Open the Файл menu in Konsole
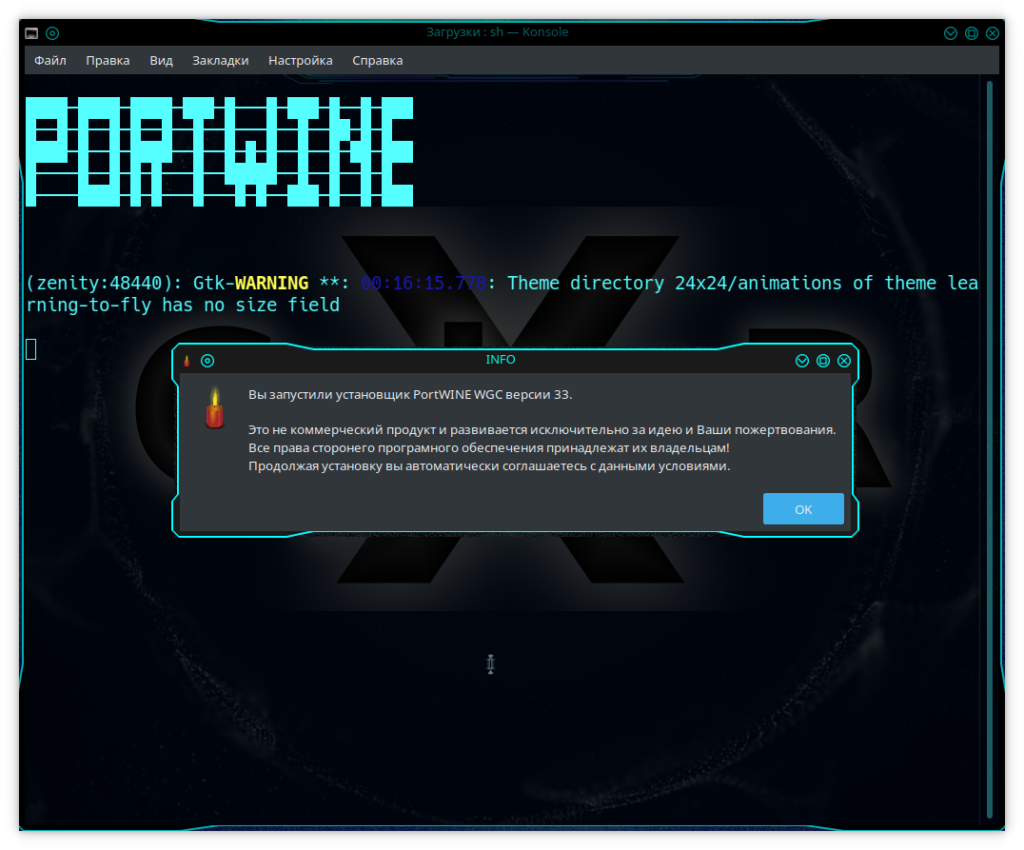Screen dimensions: 1024x850 pos(50,61)
